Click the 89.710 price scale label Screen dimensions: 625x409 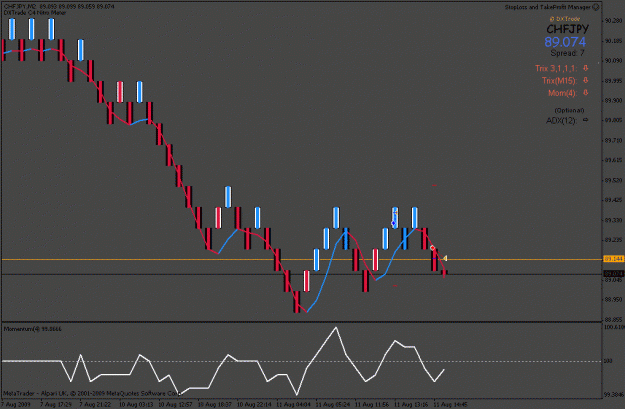(613, 140)
